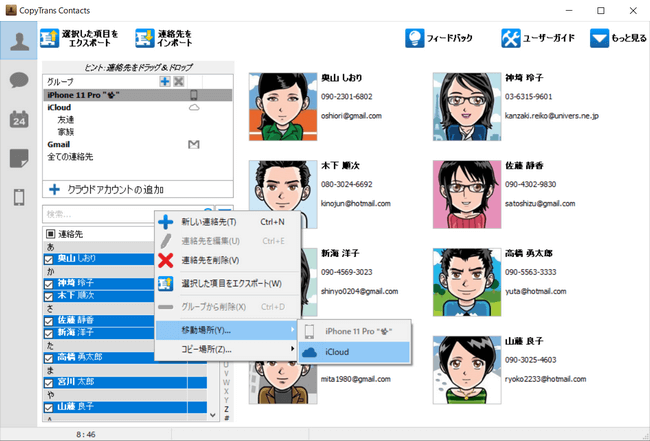
Task: Click the cloud icon next to iCloud submenu
Action: [310, 352]
